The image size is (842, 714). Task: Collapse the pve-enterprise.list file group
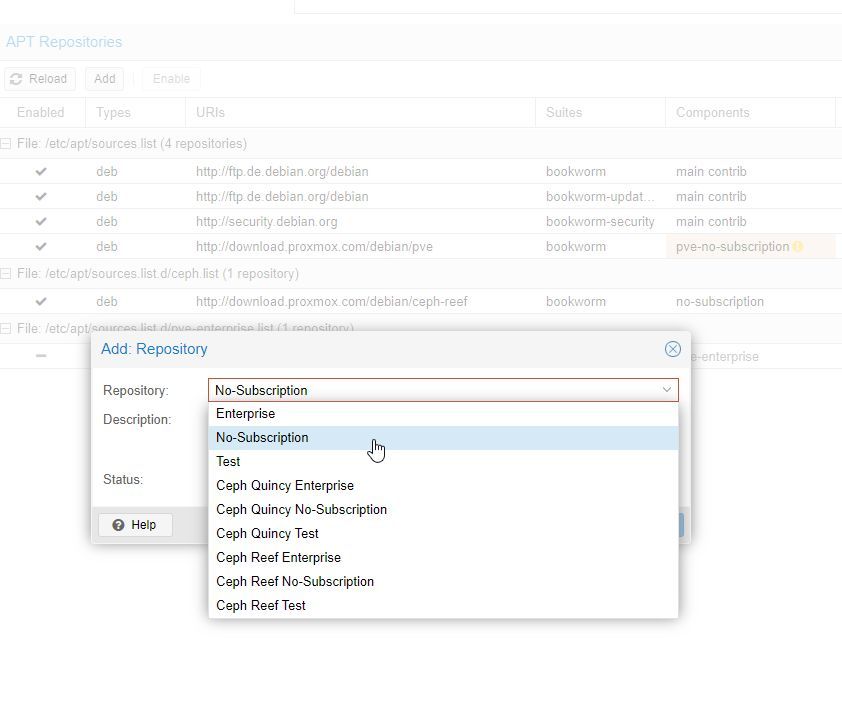coord(5,329)
